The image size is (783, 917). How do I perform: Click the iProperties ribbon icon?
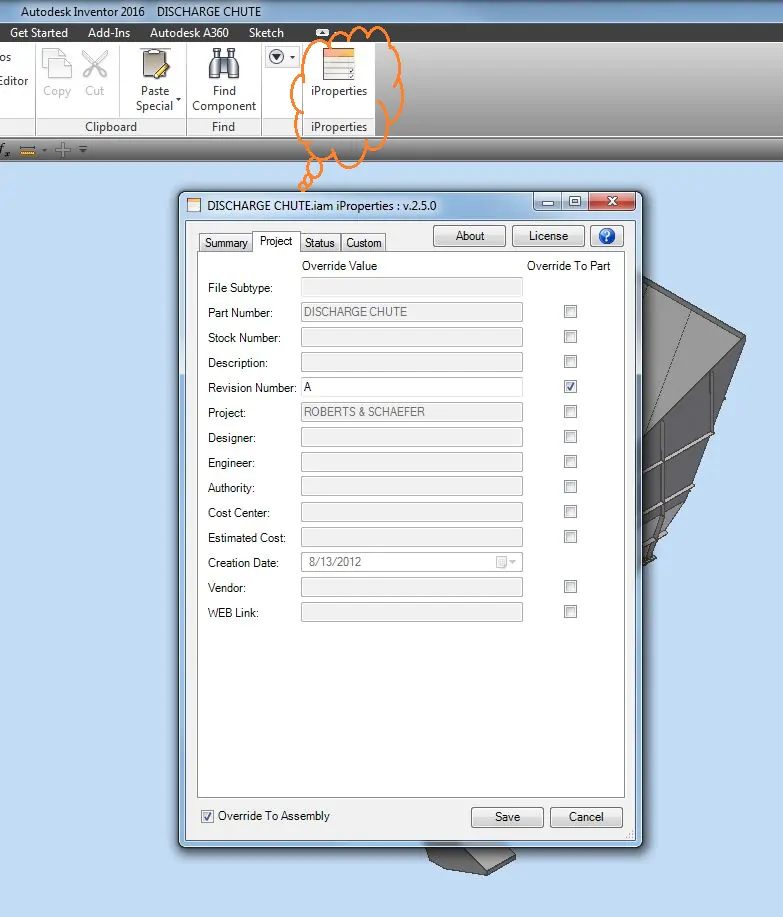click(x=339, y=64)
